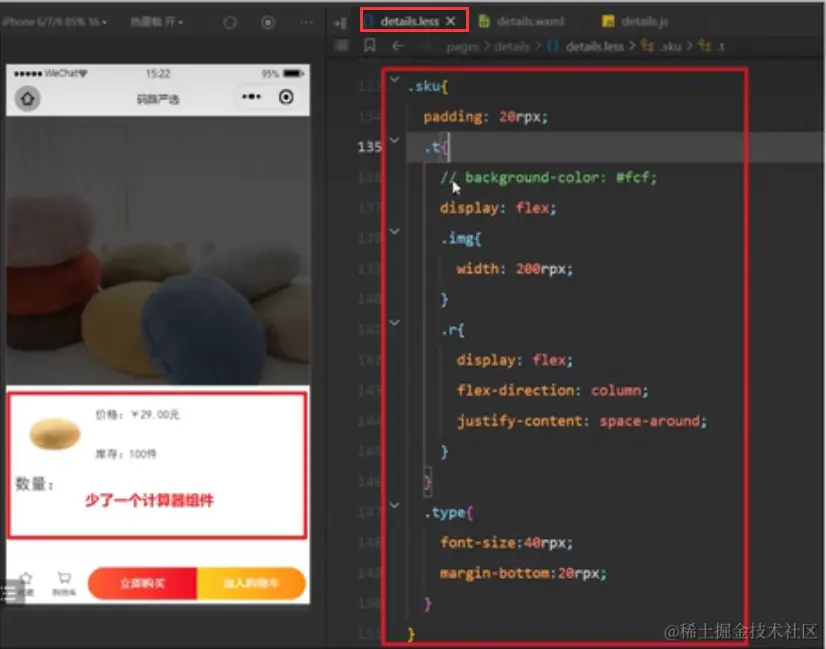Open the 热重载 hot reload dropdown
Image resolution: width=826 pixels, height=649 pixels.
(x=156, y=22)
